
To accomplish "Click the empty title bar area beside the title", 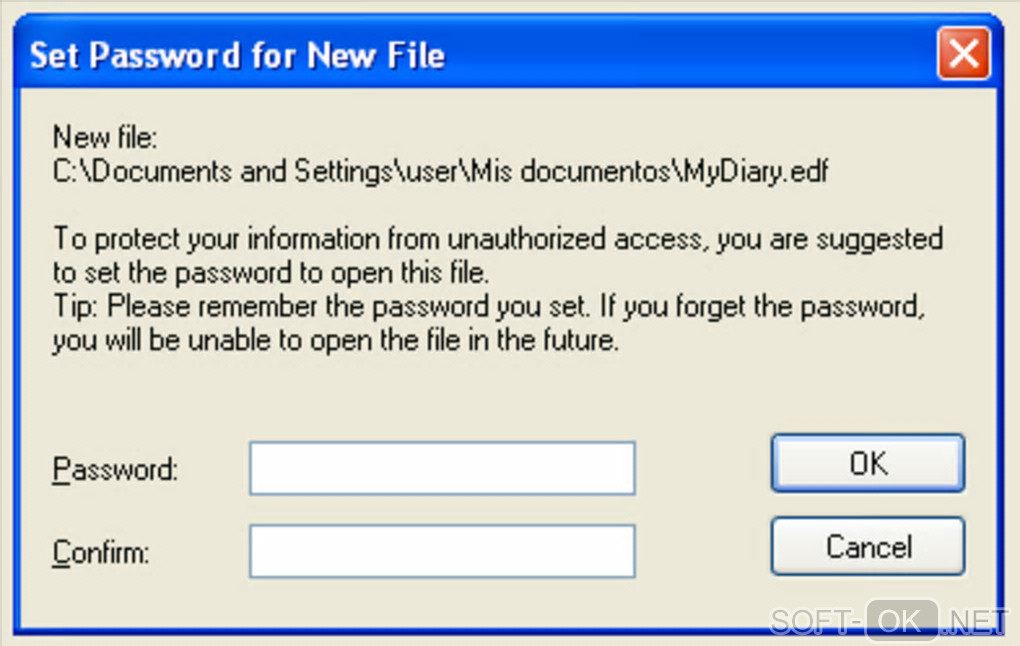I will pyautogui.click(x=690, y=55).
